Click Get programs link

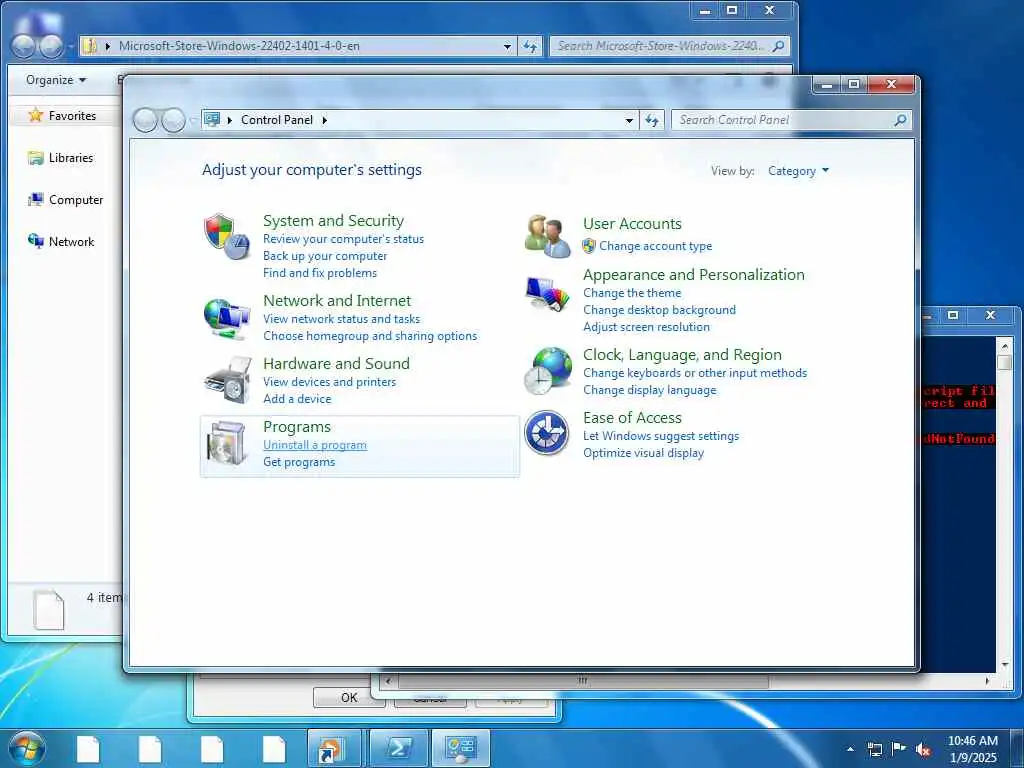click(299, 462)
